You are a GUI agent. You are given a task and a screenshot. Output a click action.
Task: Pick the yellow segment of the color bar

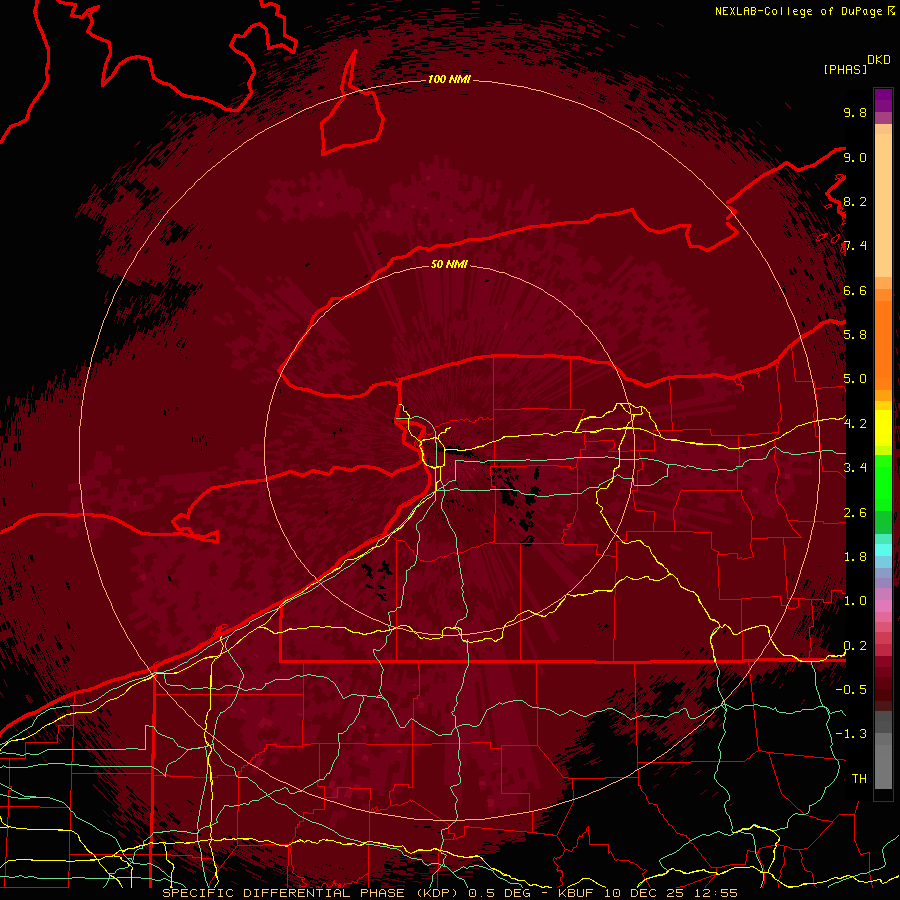883,428
